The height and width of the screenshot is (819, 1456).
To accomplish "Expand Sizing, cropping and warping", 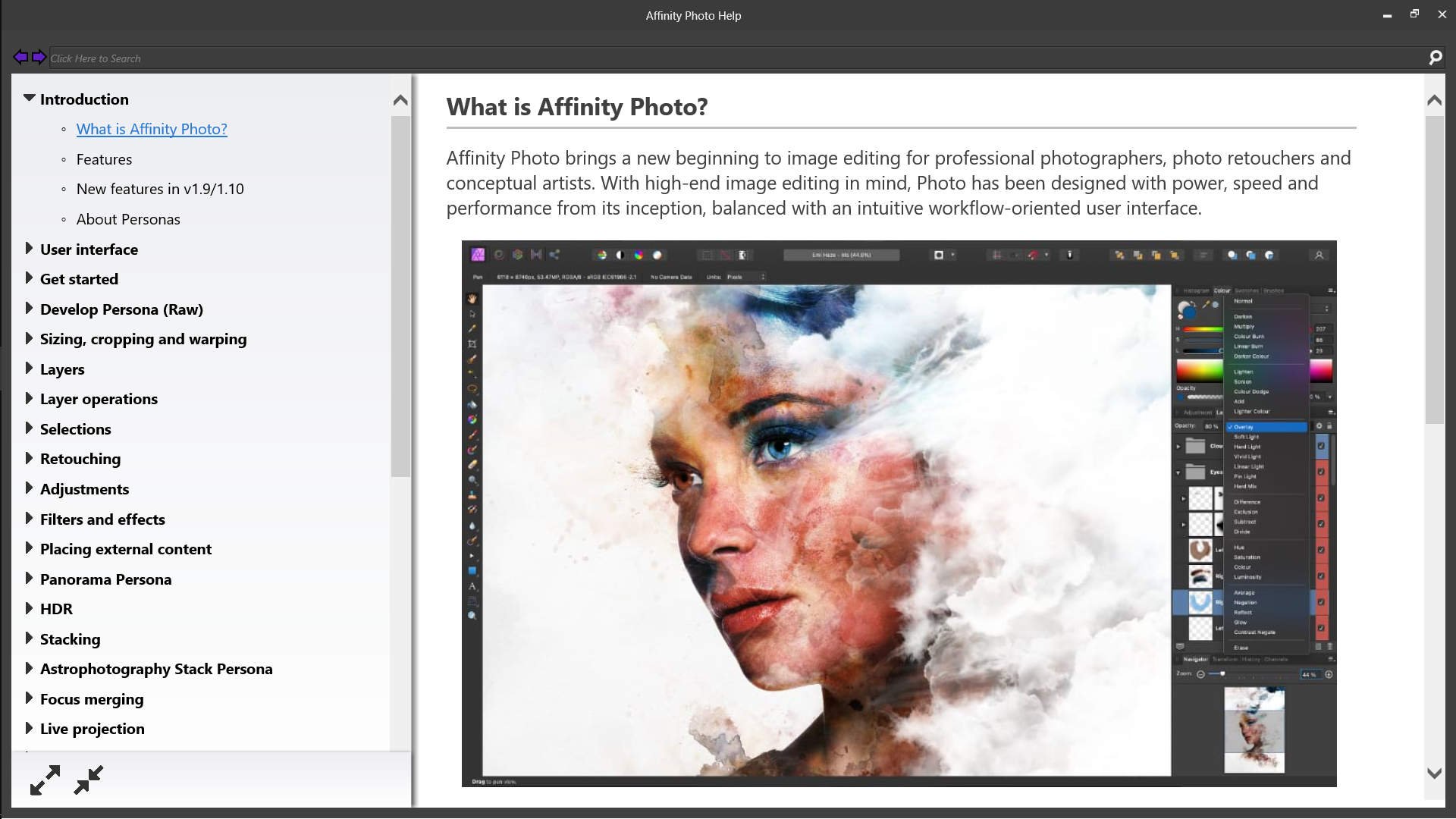I will point(29,337).
